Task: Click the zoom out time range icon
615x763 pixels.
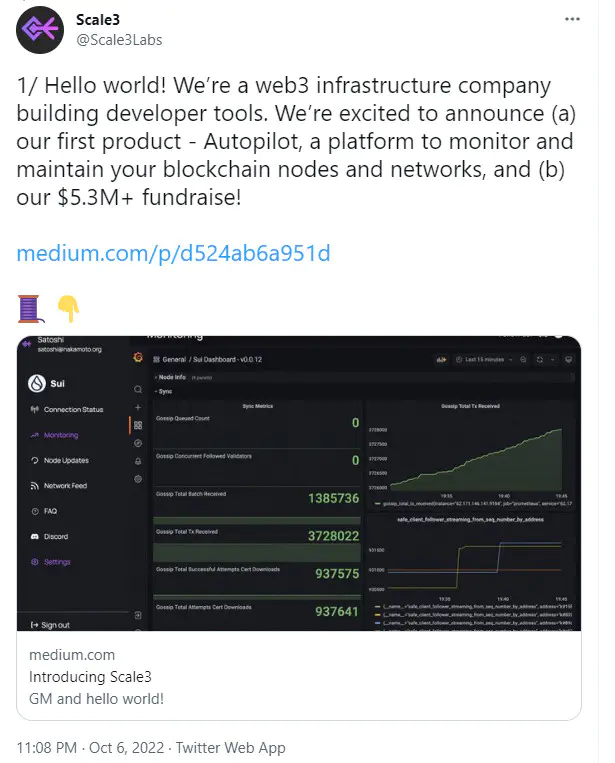Action: coord(523,360)
